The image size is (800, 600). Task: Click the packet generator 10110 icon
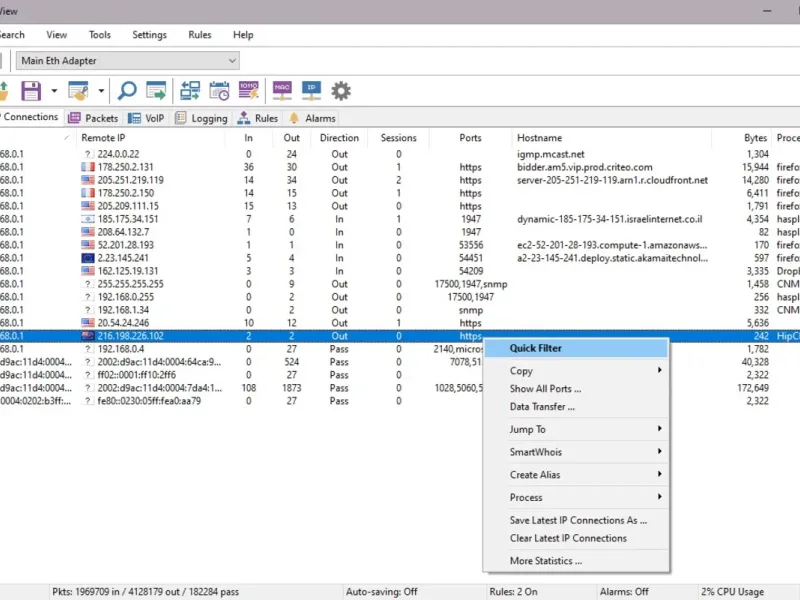(x=249, y=91)
